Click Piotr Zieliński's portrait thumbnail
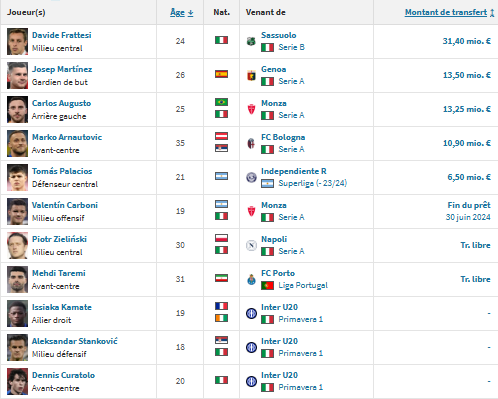This screenshot has height=399, width=498. 17,245
